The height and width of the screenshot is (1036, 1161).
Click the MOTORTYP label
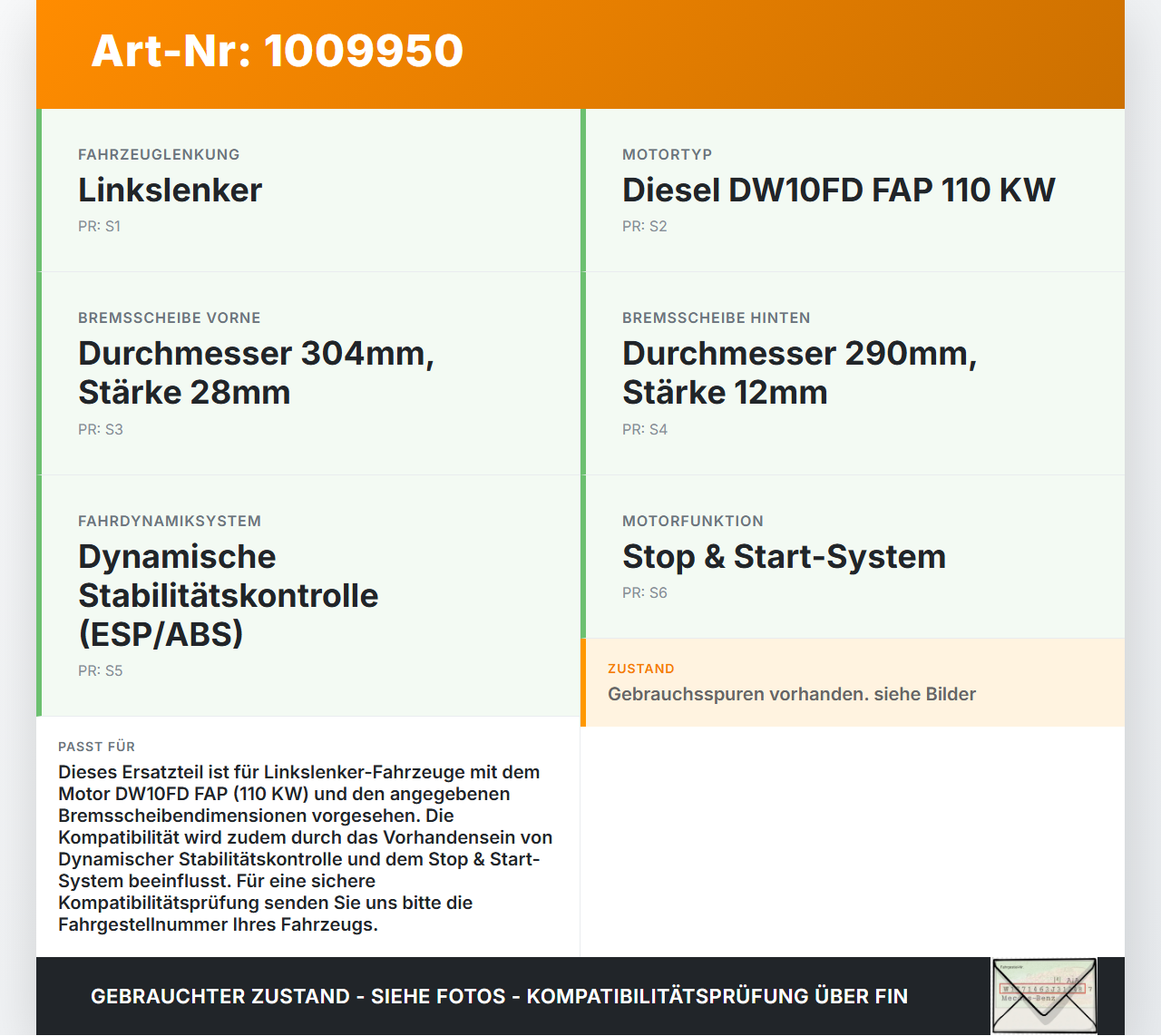tap(668, 154)
